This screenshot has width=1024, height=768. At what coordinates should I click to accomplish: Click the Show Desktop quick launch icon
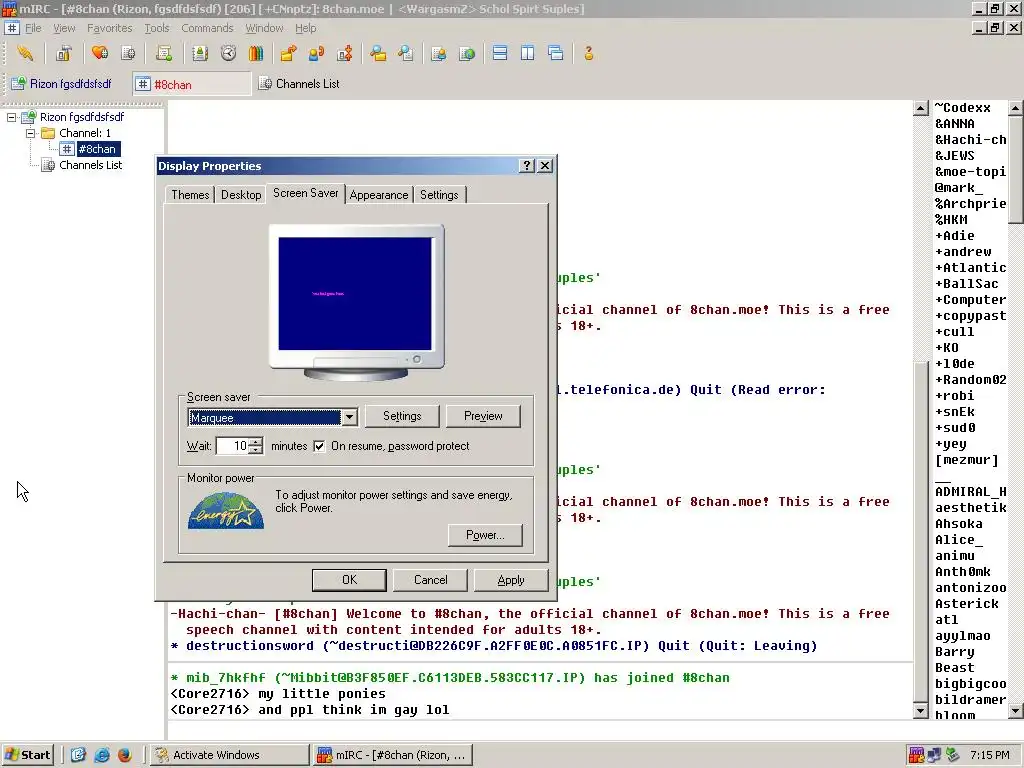(x=78, y=755)
